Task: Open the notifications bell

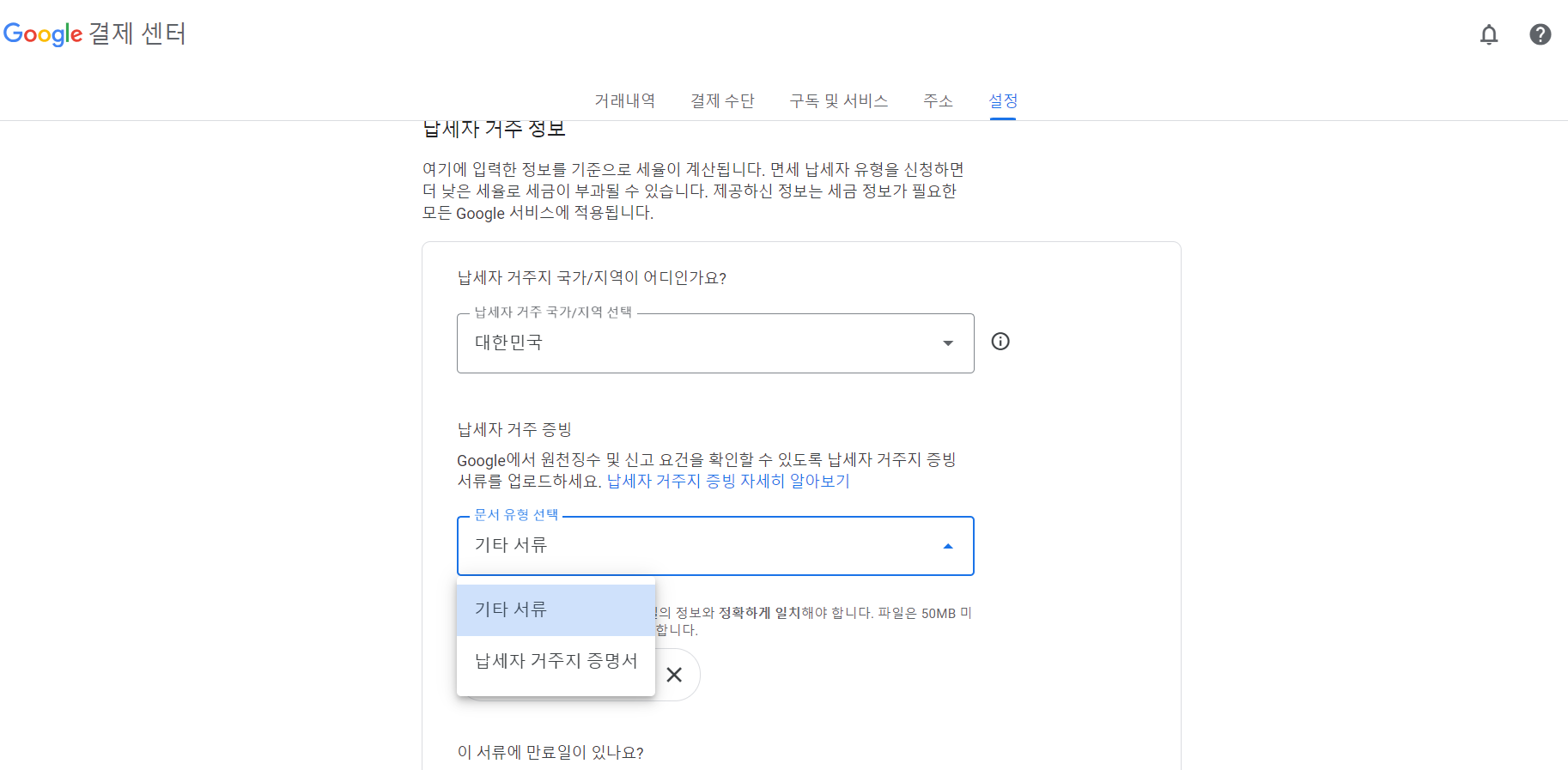Action: [1489, 34]
